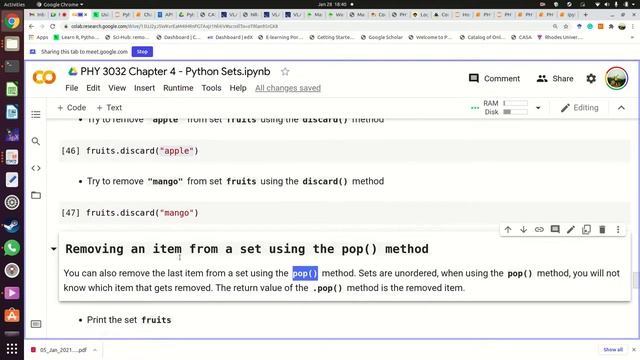Open the RAM and Disk resource indicator
Image resolution: width=640 pixels, height=360 pixels.
[505, 108]
